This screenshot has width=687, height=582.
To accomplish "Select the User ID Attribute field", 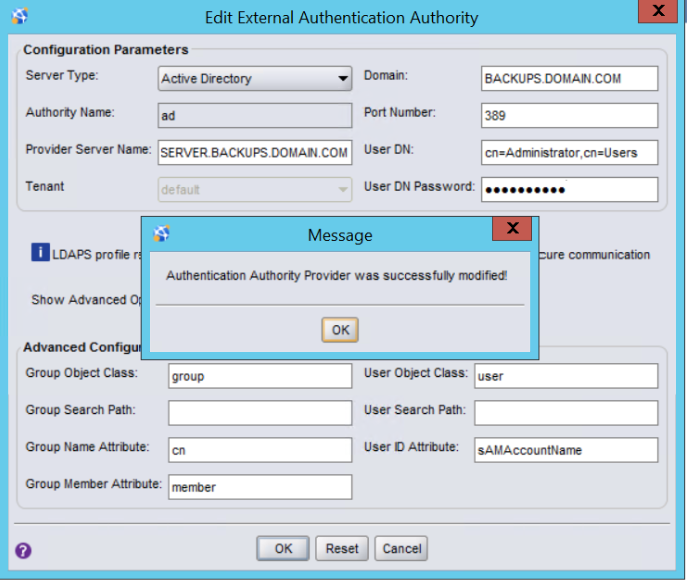I will pos(566,450).
